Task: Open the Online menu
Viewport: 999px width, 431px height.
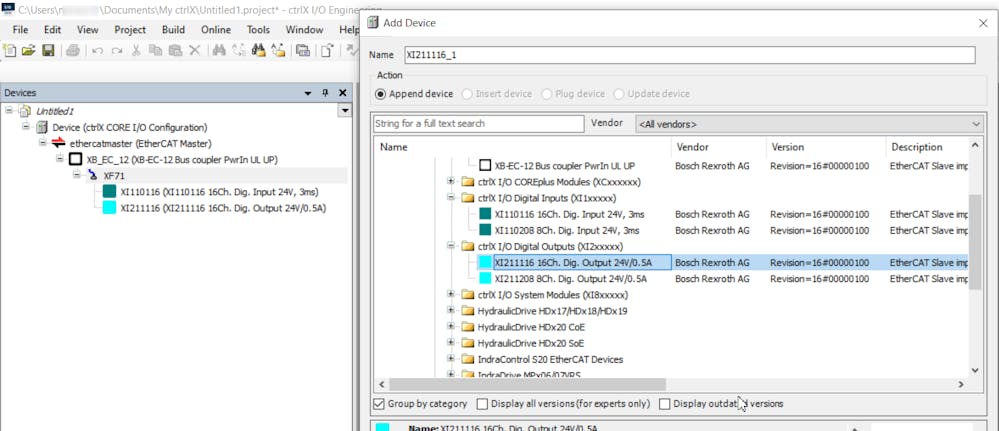Action: 215,30
